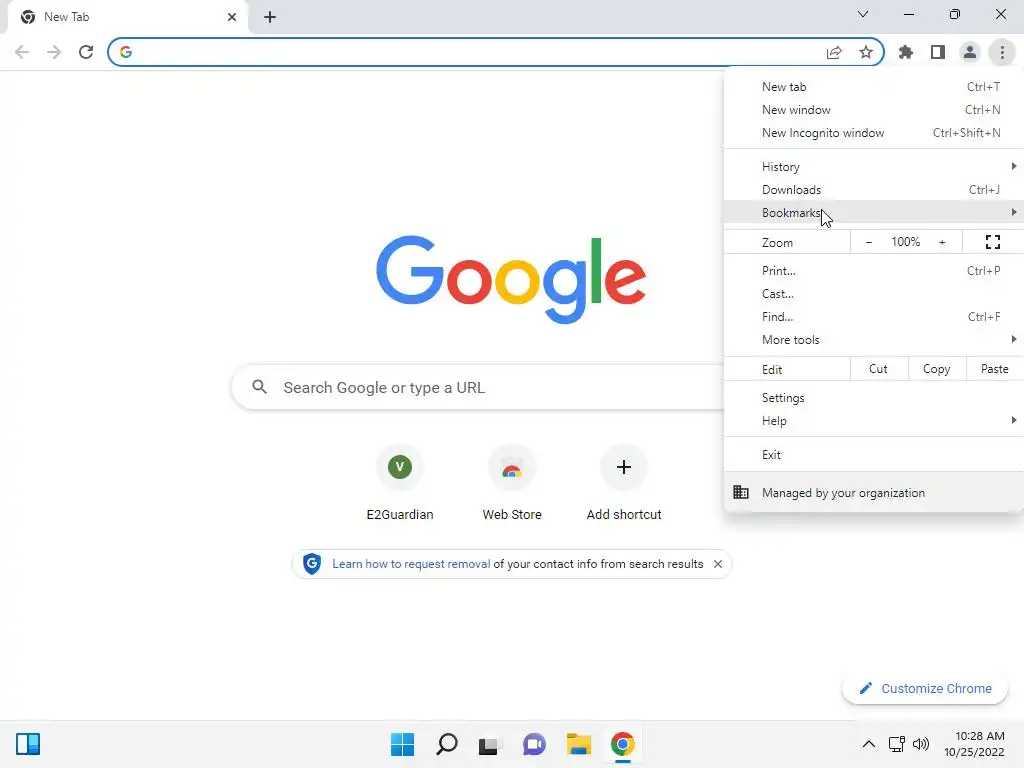Click the Cut button
This screenshot has height=768, width=1024.
(878, 369)
